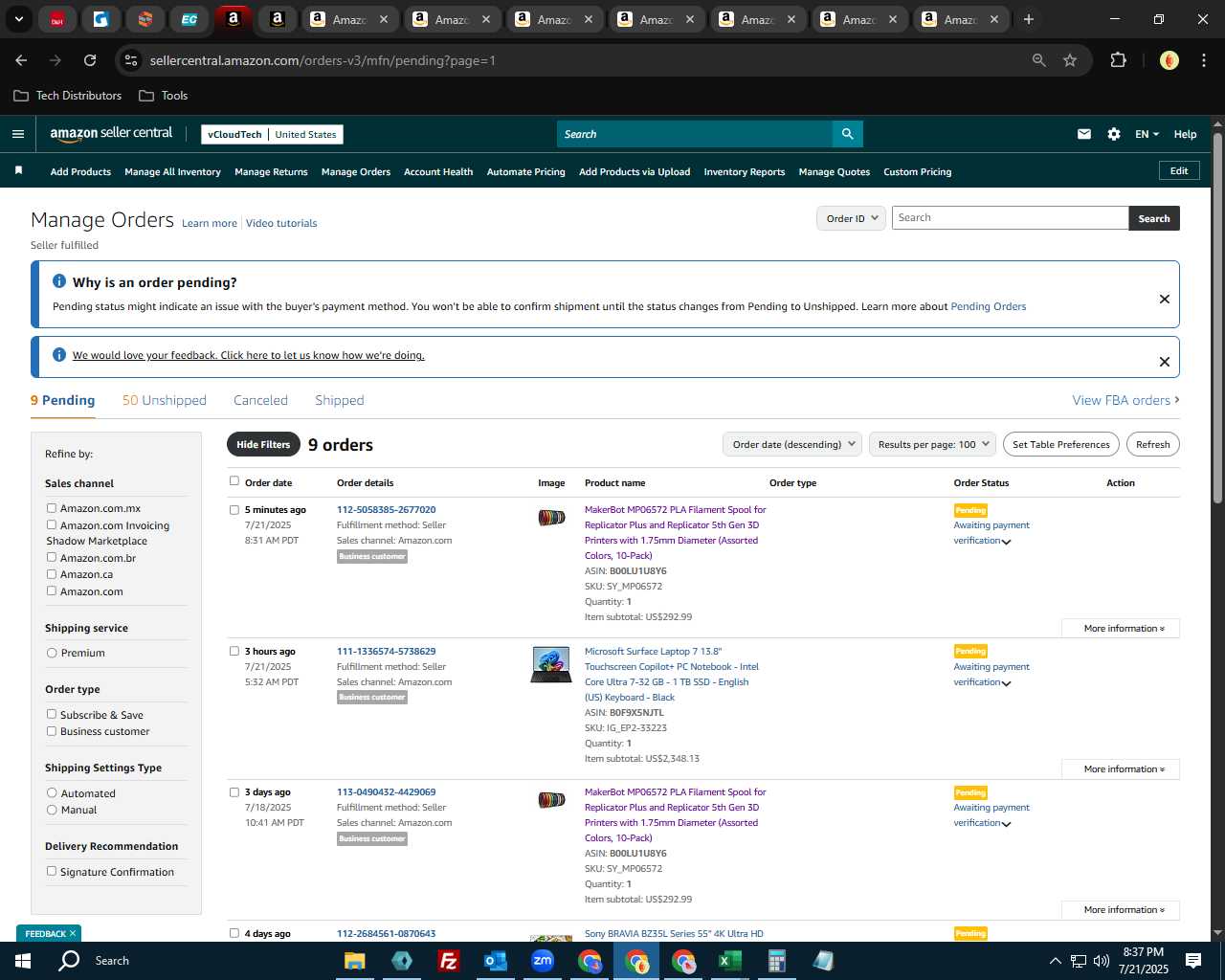Check the Amazon.com.br sales channel
Image resolution: width=1225 pixels, height=980 pixels.
(52, 557)
